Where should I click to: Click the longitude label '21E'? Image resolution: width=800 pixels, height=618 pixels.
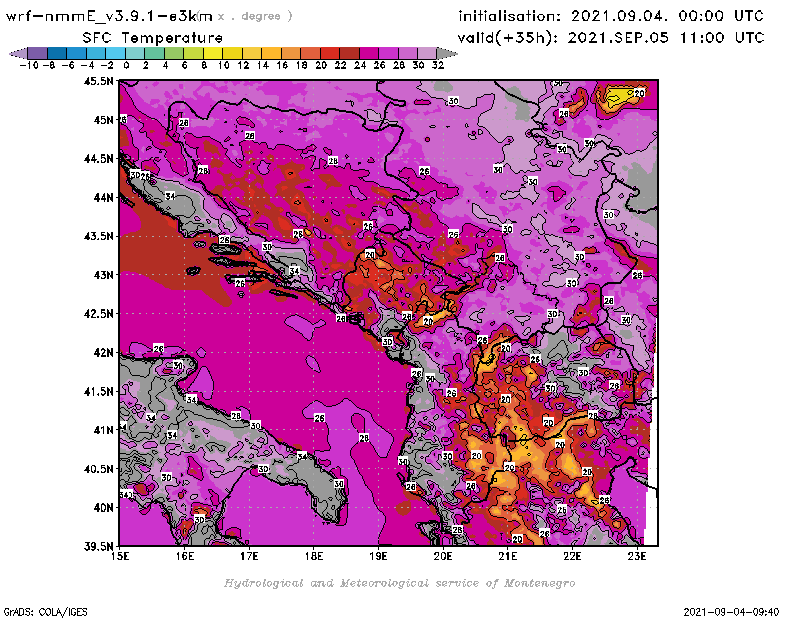(x=508, y=556)
